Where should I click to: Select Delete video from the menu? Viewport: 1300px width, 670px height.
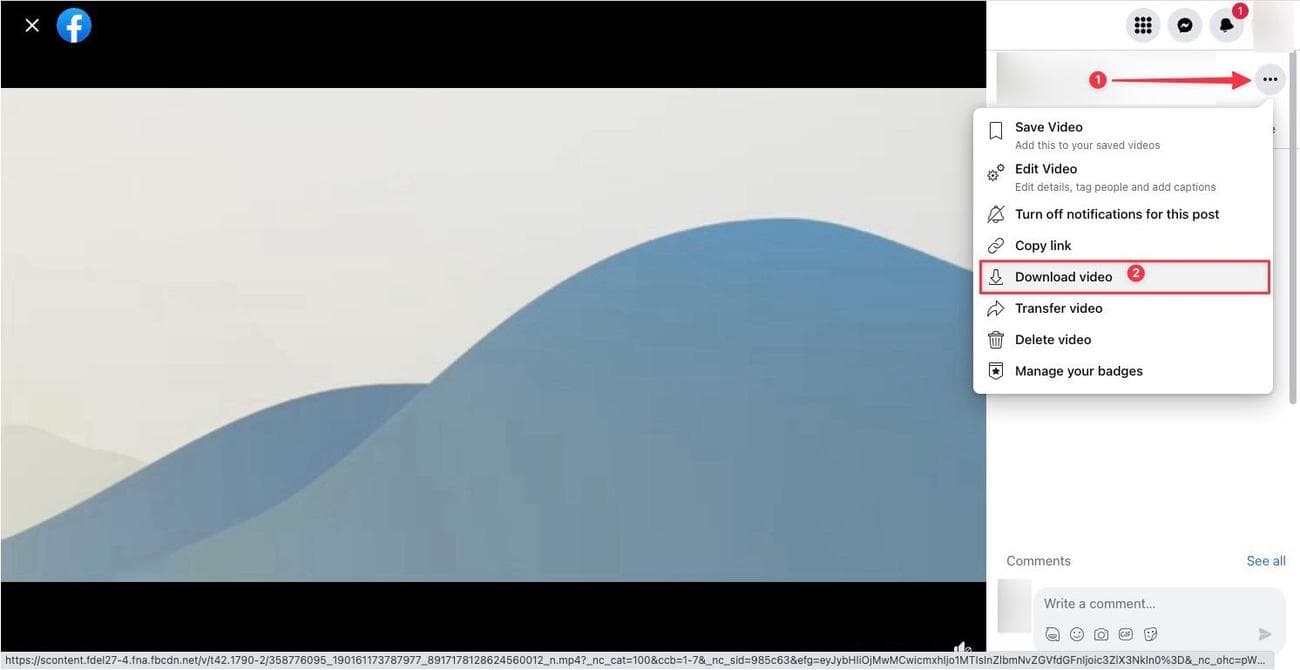[x=1052, y=339]
